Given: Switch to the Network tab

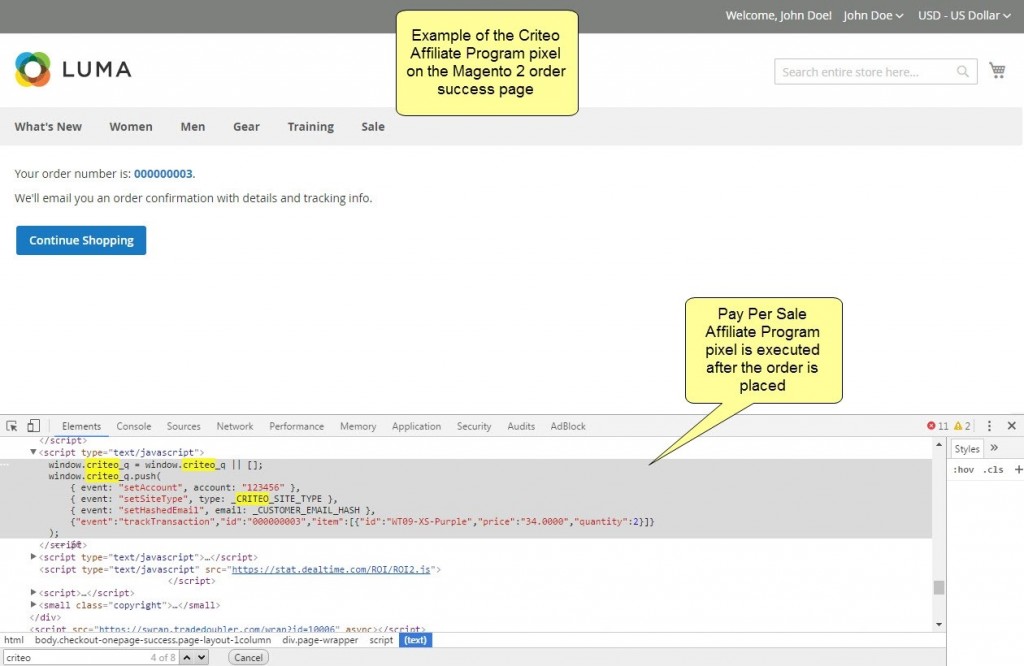Looking at the screenshot, I should [234, 426].
